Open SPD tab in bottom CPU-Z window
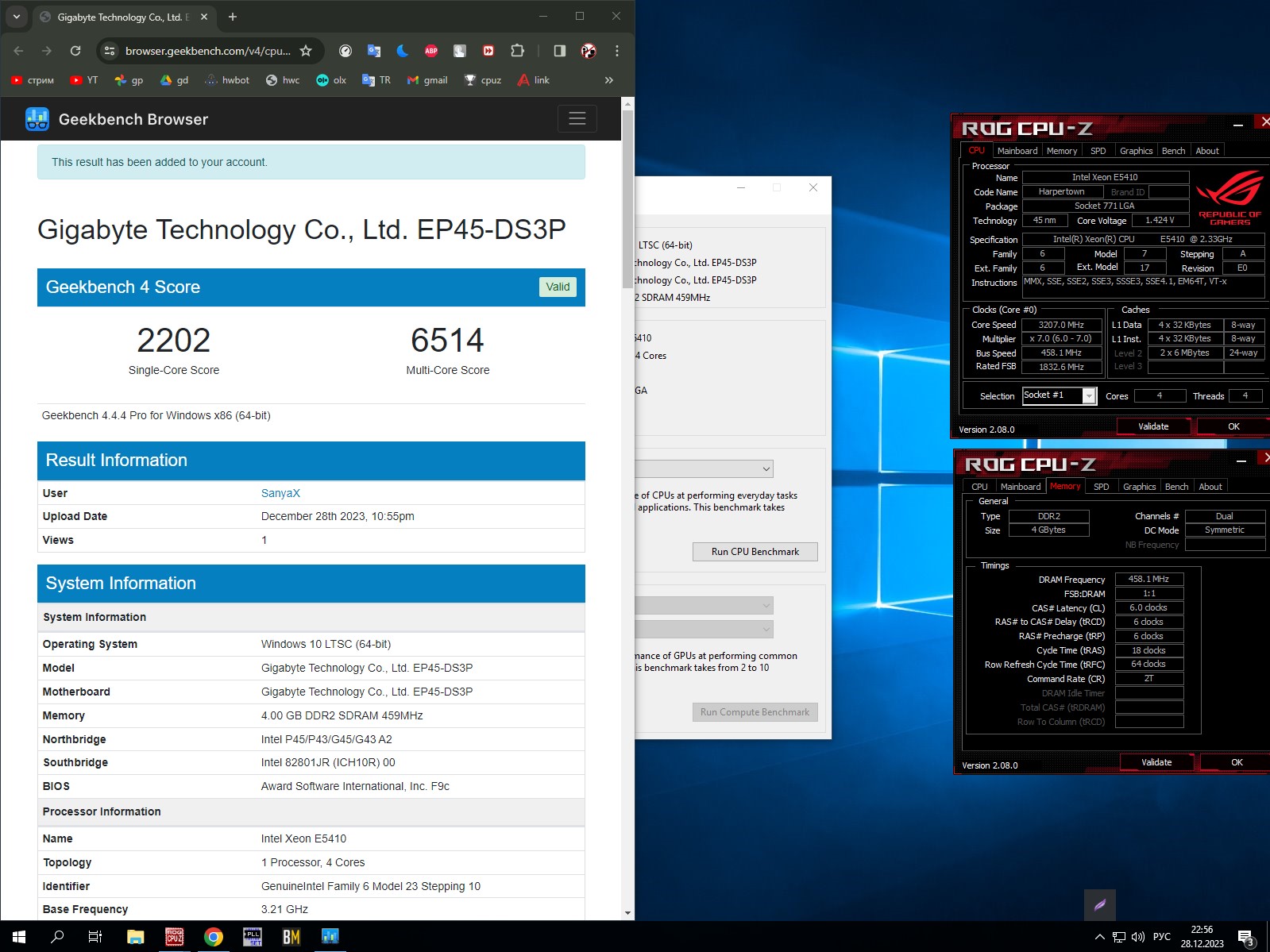This screenshot has height=952, width=1270. pyautogui.click(x=1101, y=487)
